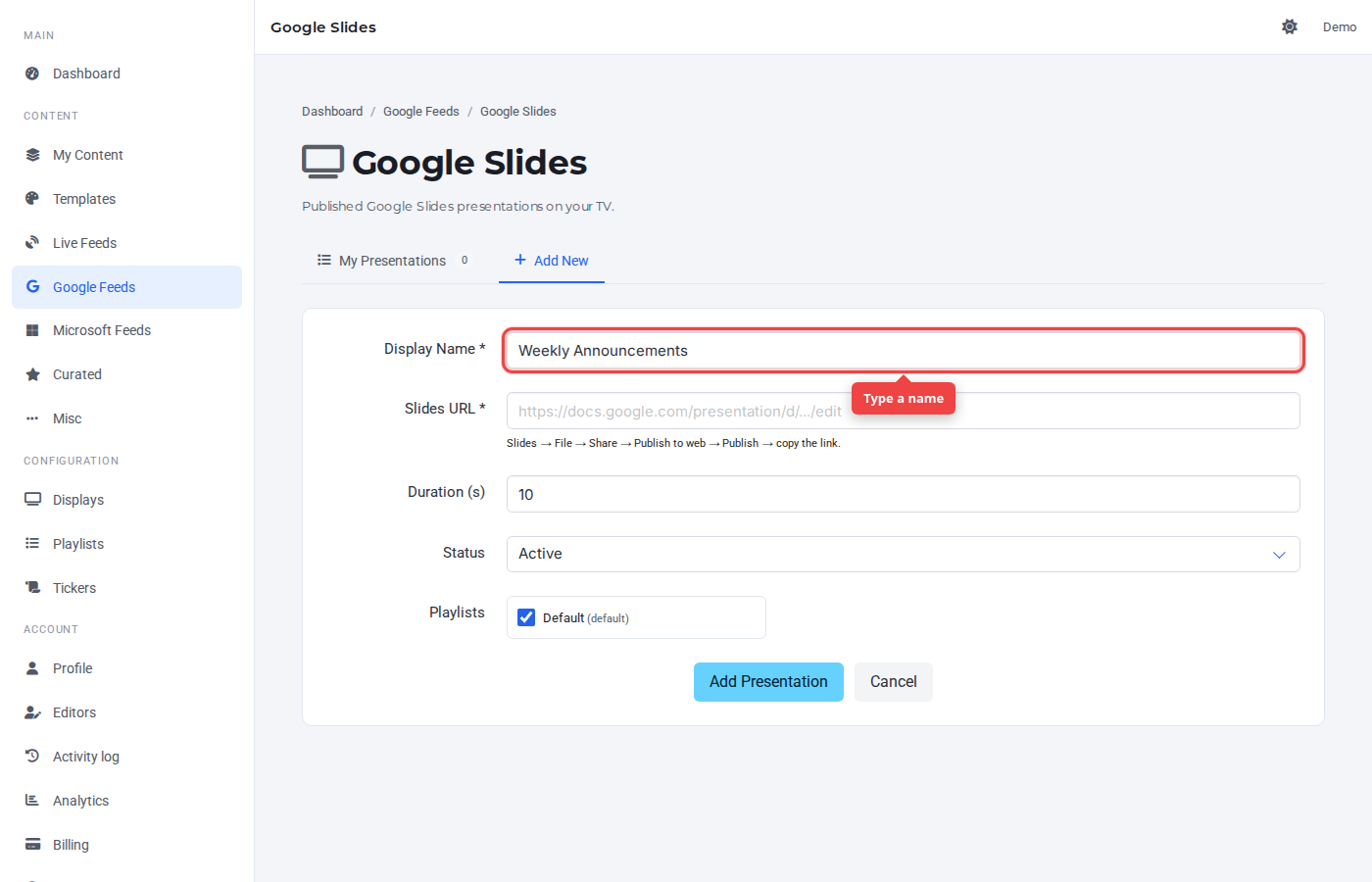Screen dimensions: 1372x882
Task: Open Live Feeds in the sidebar
Action: [126, 243]
